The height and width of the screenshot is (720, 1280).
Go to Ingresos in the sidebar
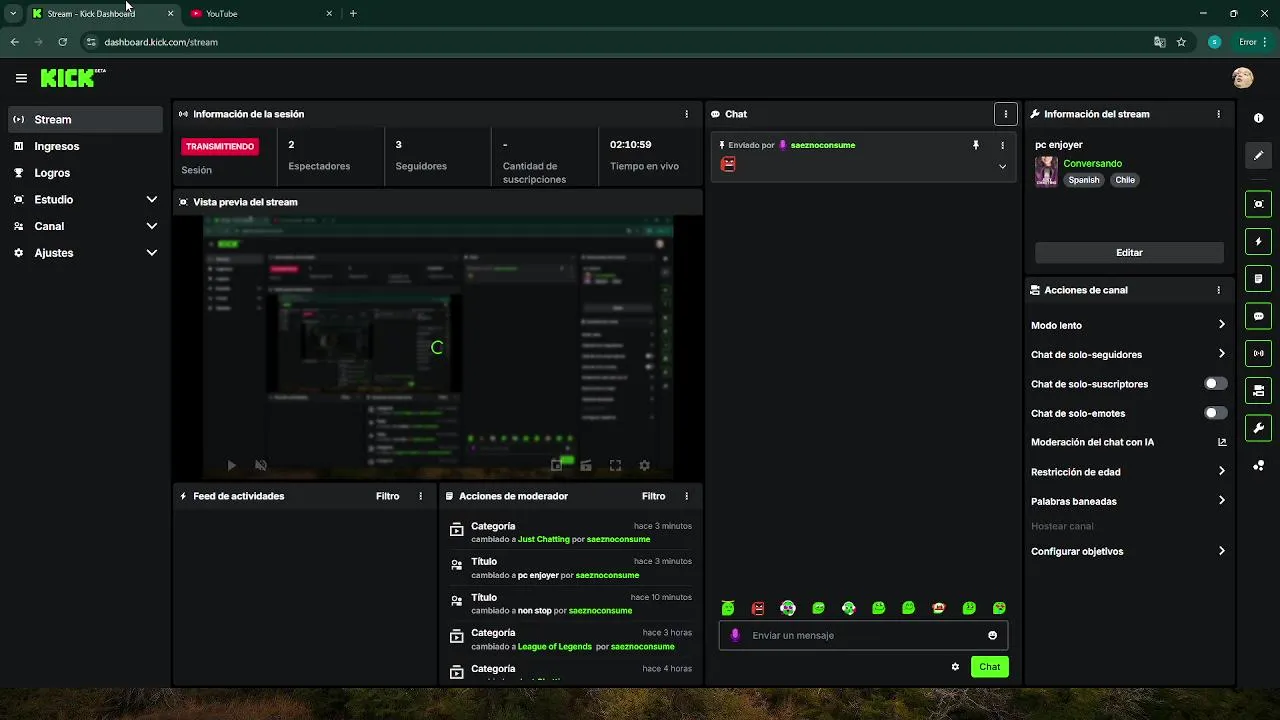[84, 146]
